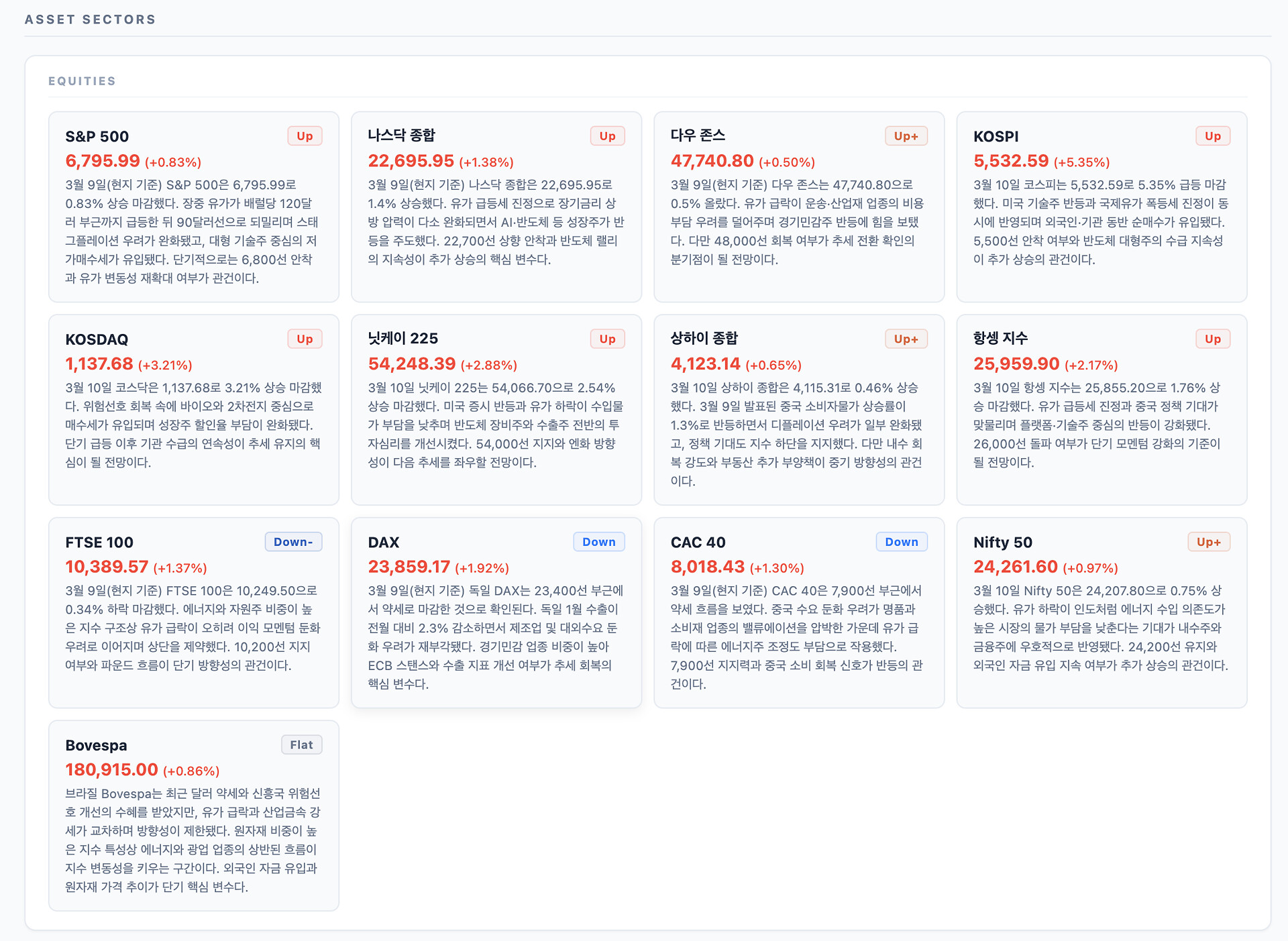Click the Flat badge on Bovespa card

click(x=301, y=745)
